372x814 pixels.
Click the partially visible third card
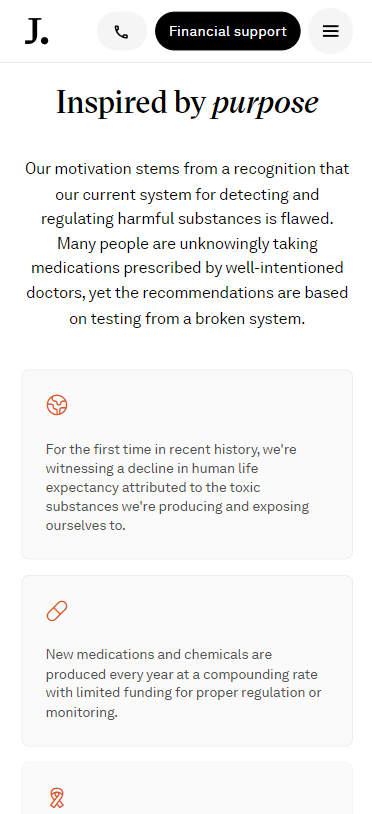pos(187,788)
